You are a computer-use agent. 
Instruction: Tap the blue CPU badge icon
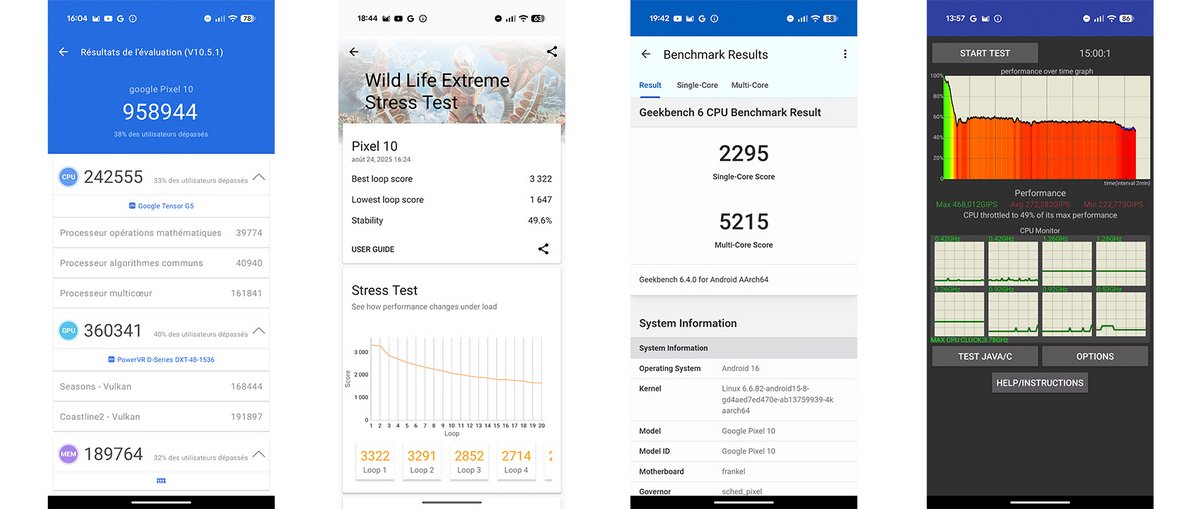tap(68, 177)
